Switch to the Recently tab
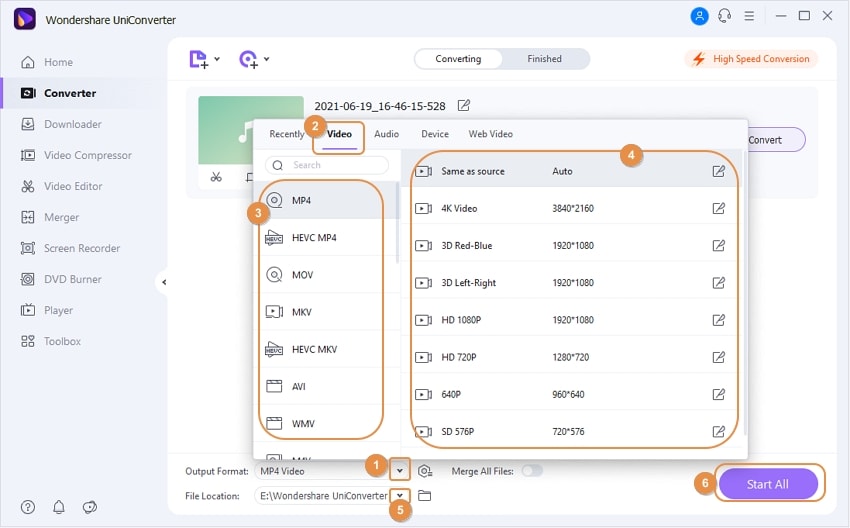850x528 pixels. tap(287, 134)
